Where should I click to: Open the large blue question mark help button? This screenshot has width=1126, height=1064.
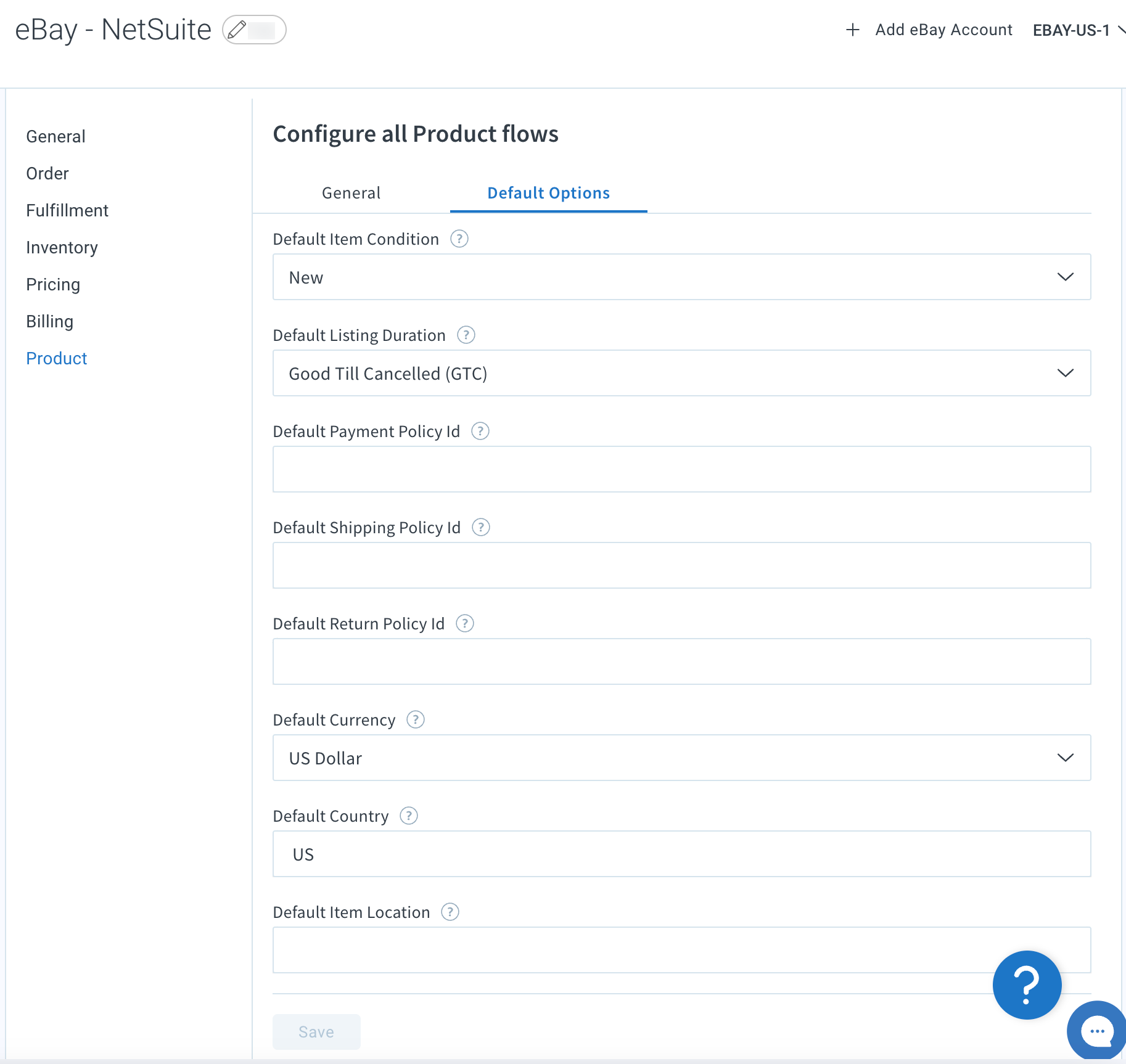coord(1027,985)
